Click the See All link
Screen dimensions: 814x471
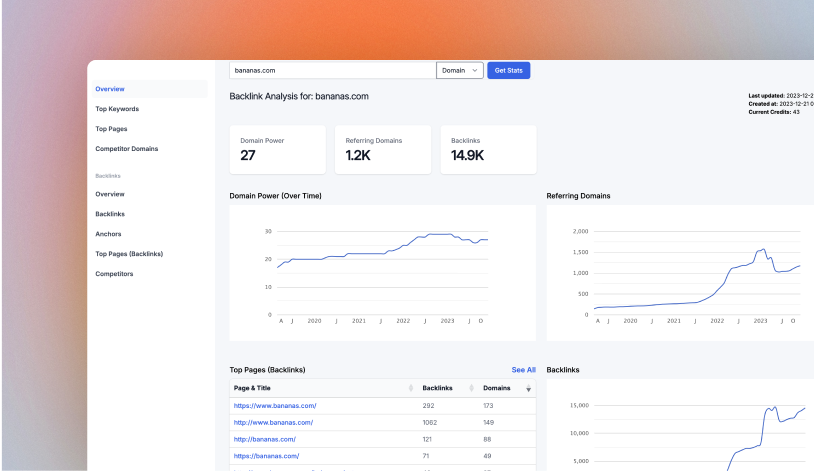click(x=523, y=370)
